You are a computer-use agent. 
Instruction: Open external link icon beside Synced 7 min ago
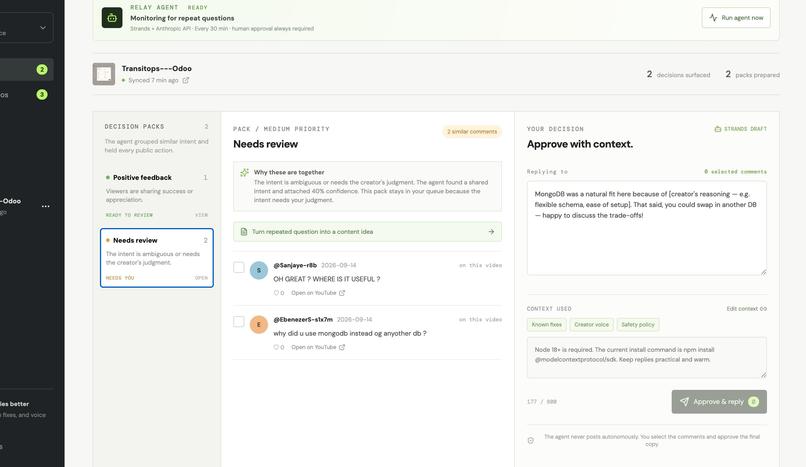pyautogui.click(x=186, y=80)
